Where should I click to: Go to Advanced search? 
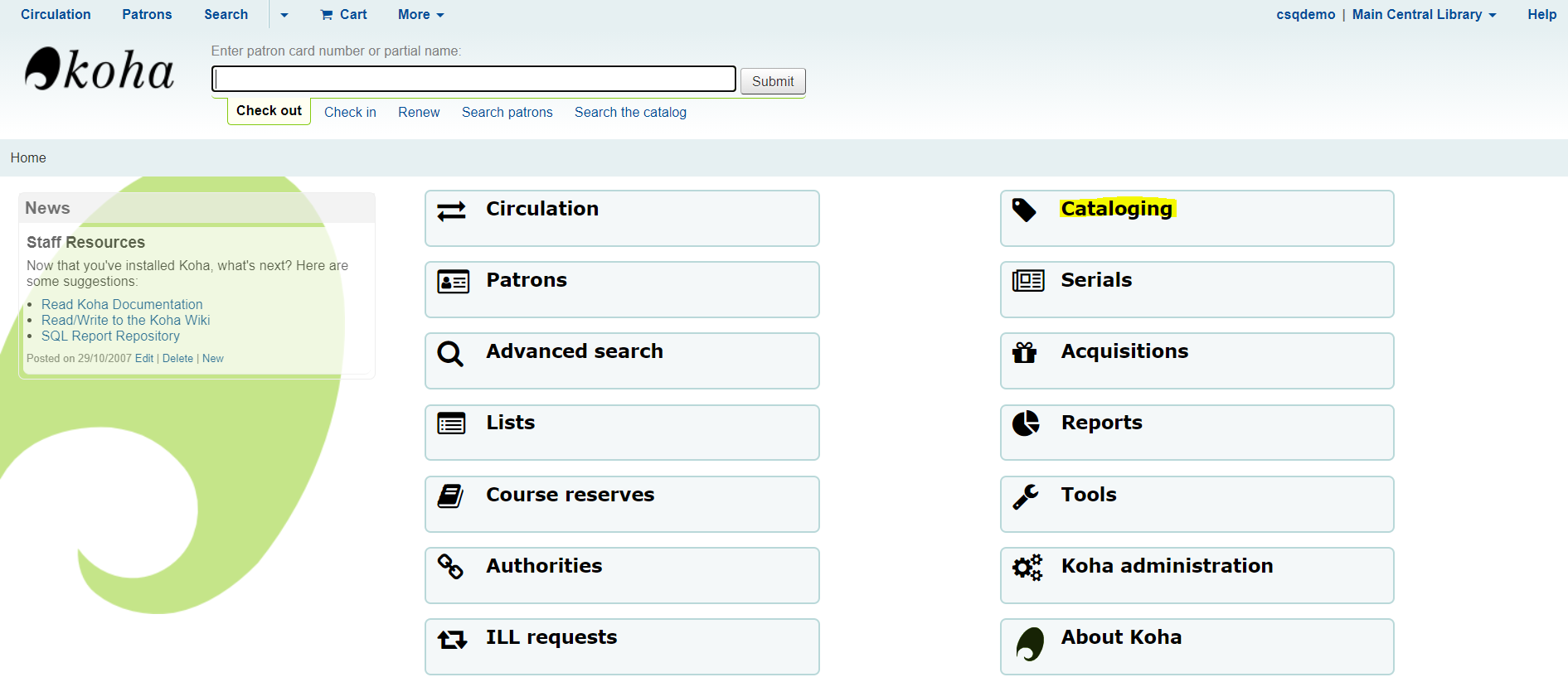point(622,361)
